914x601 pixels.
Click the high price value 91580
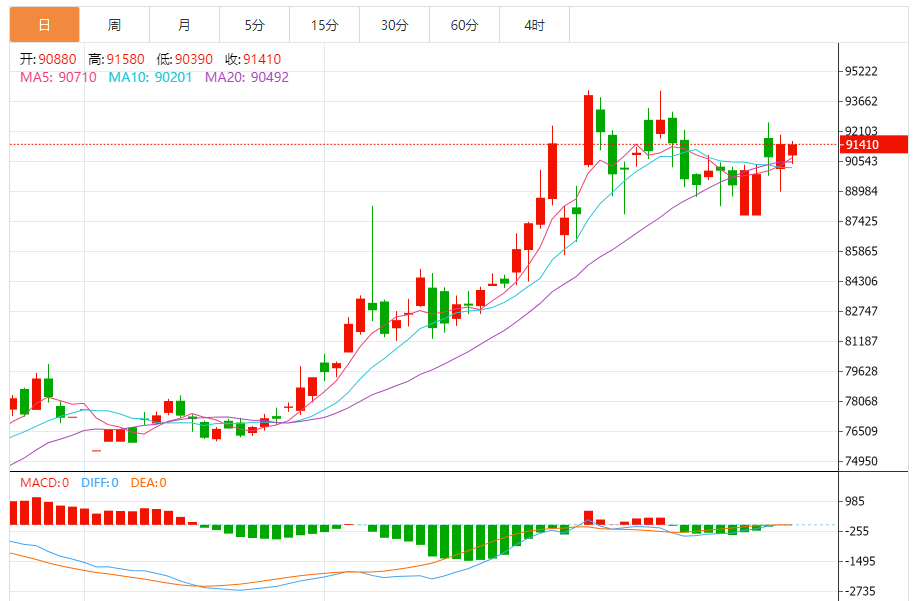coord(125,59)
